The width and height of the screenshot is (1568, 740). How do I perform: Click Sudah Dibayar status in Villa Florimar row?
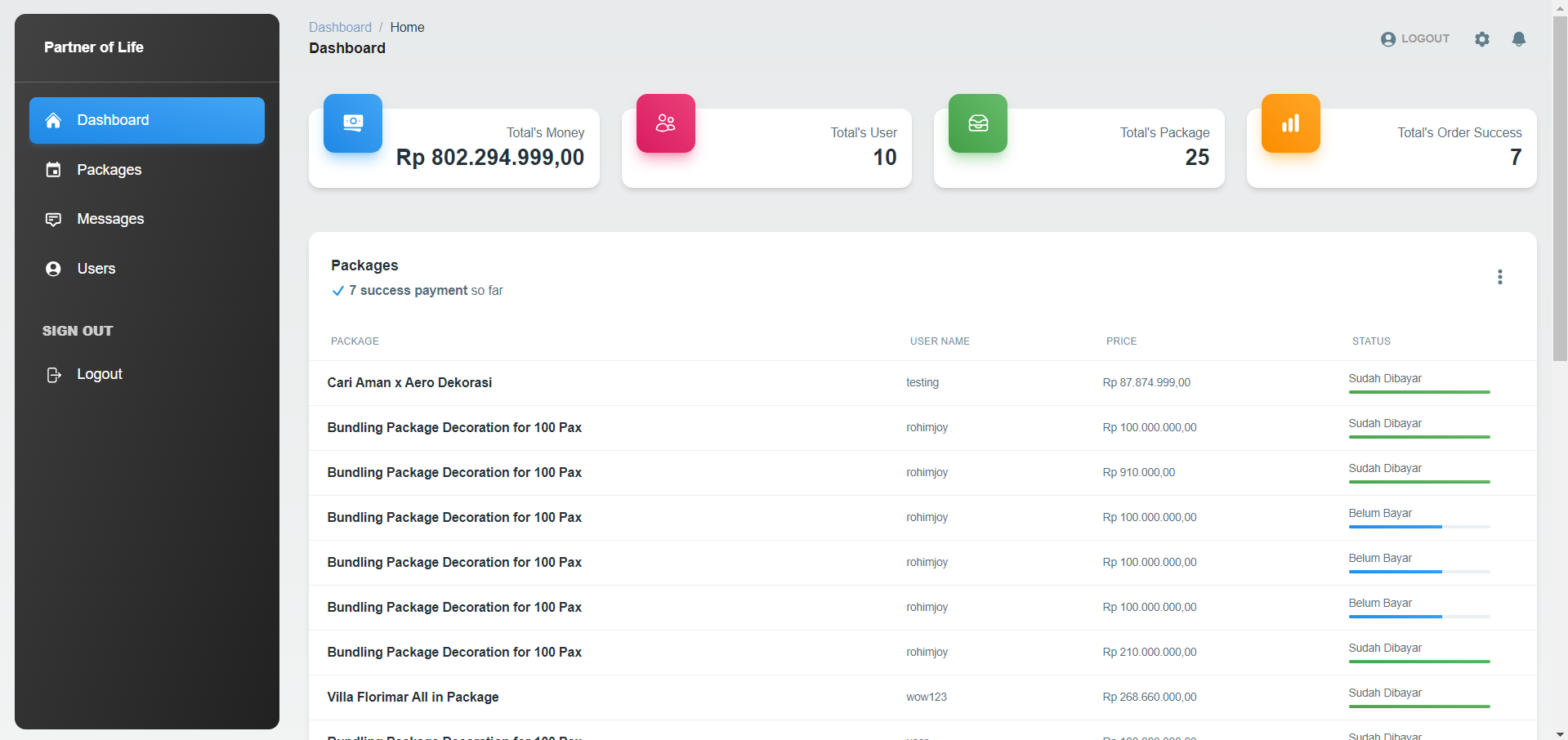(1385, 693)
